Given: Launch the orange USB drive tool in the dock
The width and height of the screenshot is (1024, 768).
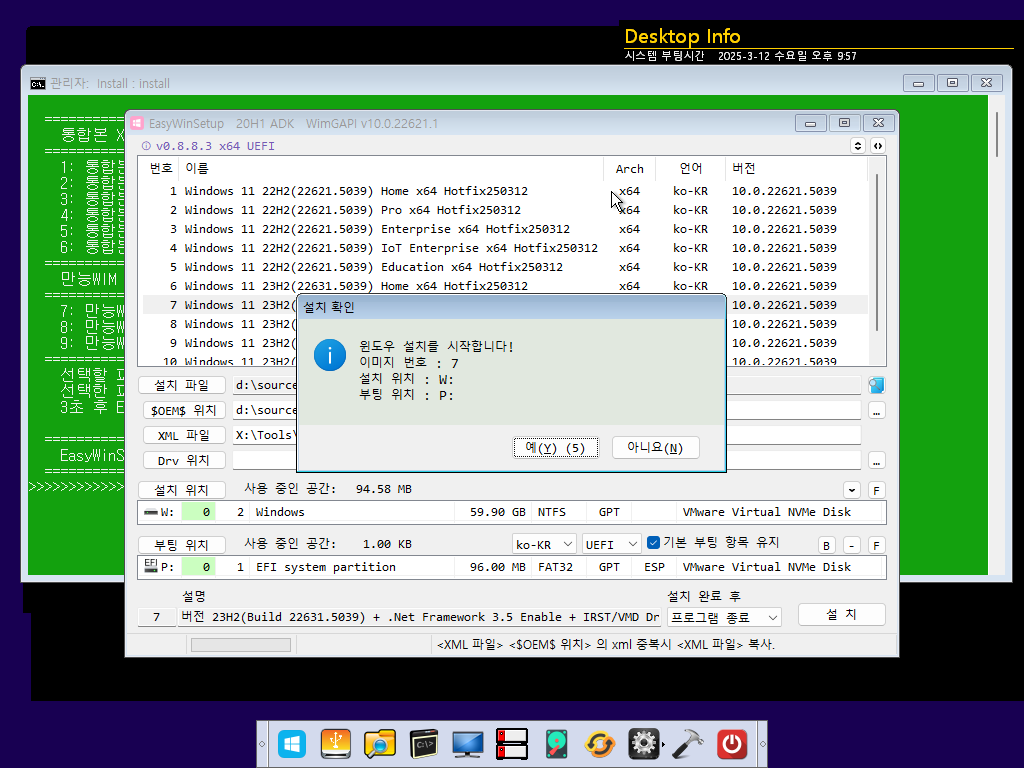Looking at the screenshot, I should 336,744.
